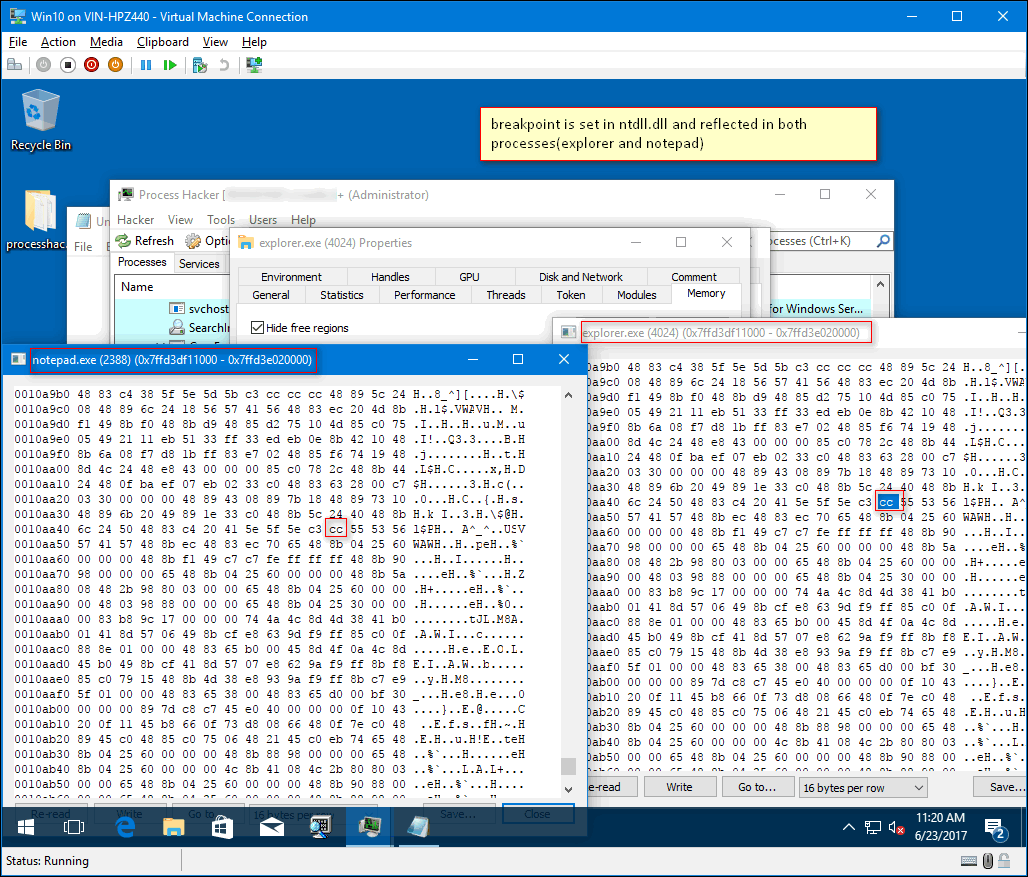Open the Recycle Bin desktop icon
1028x877 pixels.
tap(41, 118)
